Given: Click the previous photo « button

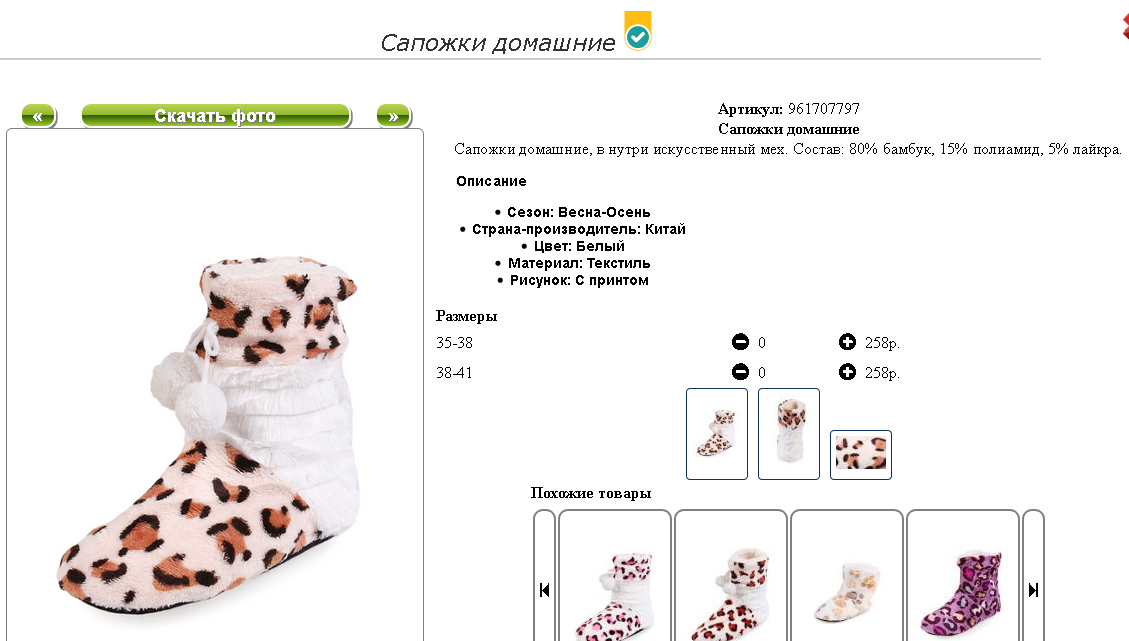Looking at the screenshot, I should [39, 116].
